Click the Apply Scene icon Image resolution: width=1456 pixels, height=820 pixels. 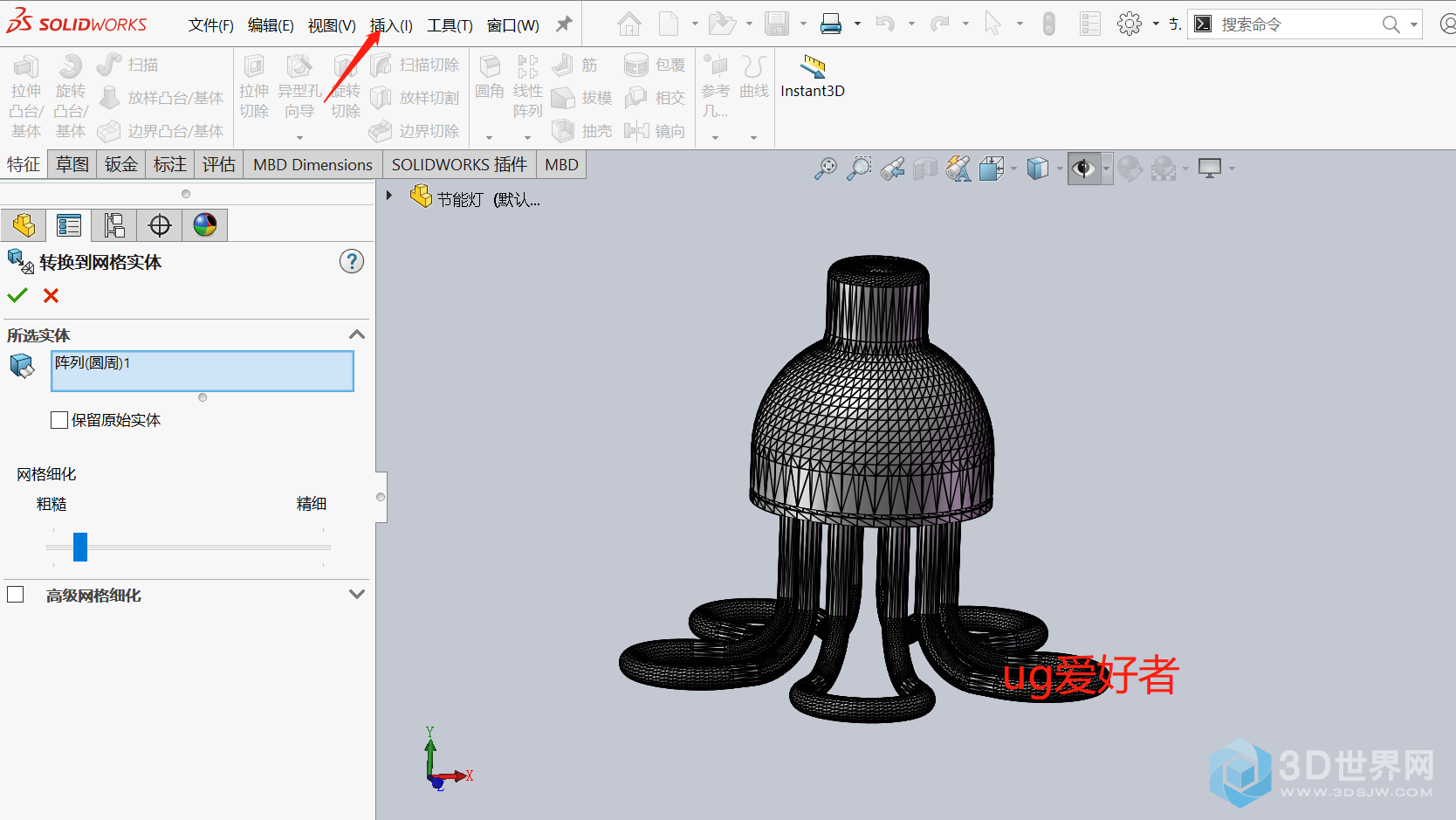click(x=1164, y=168)
